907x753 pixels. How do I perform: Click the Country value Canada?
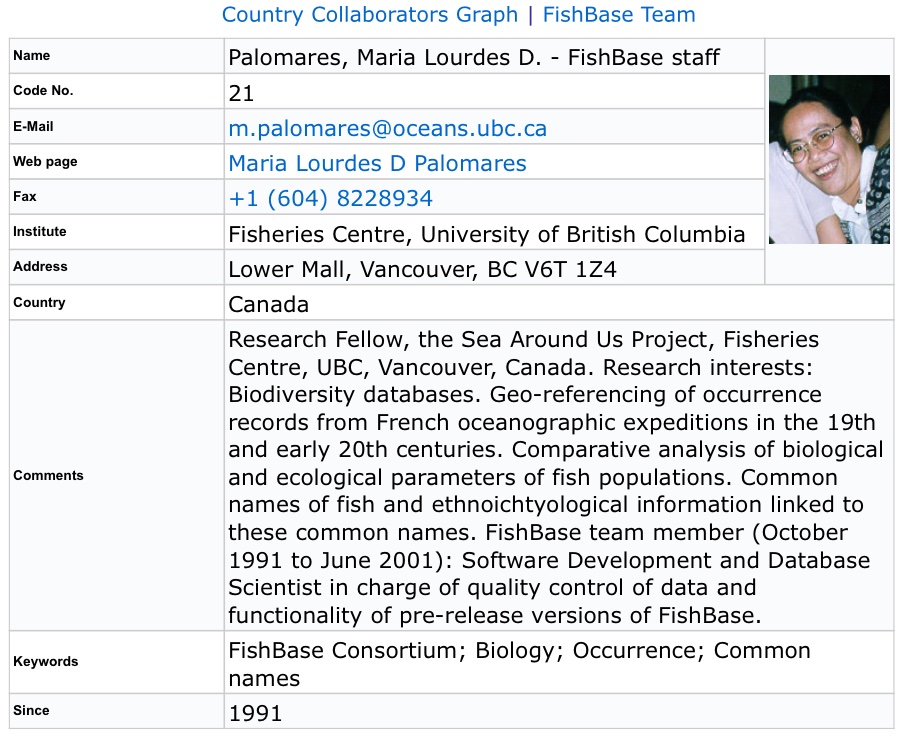coord(268,304)
